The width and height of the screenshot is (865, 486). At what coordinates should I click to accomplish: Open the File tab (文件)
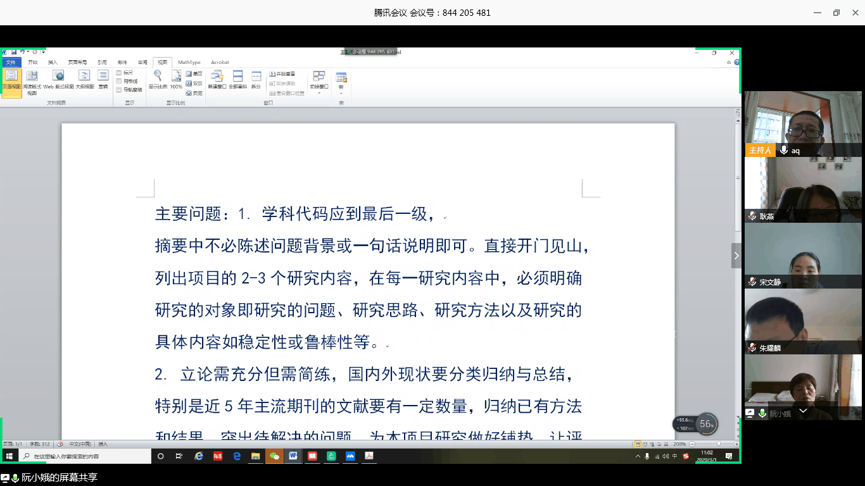pos(11,62)
